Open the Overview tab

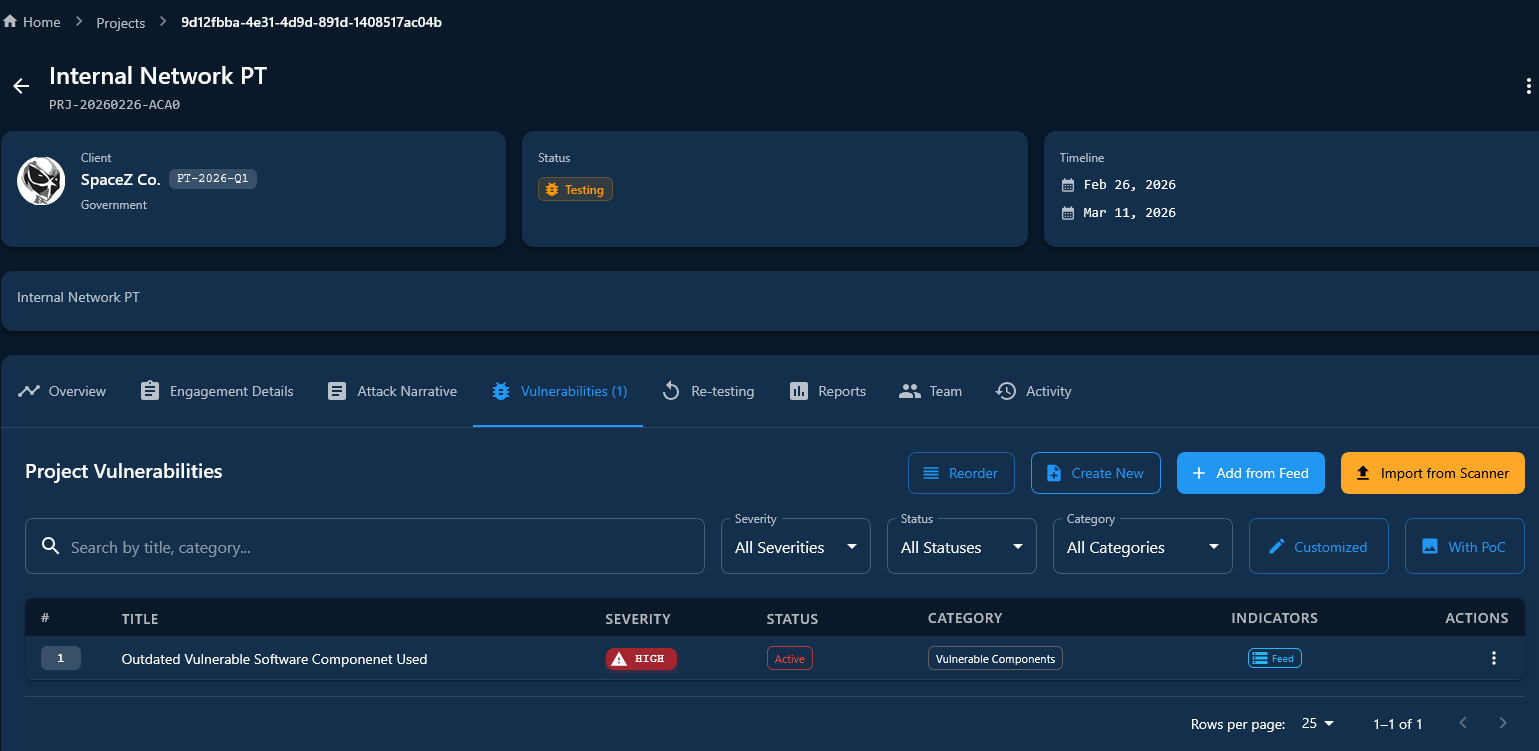click(62, 391)
